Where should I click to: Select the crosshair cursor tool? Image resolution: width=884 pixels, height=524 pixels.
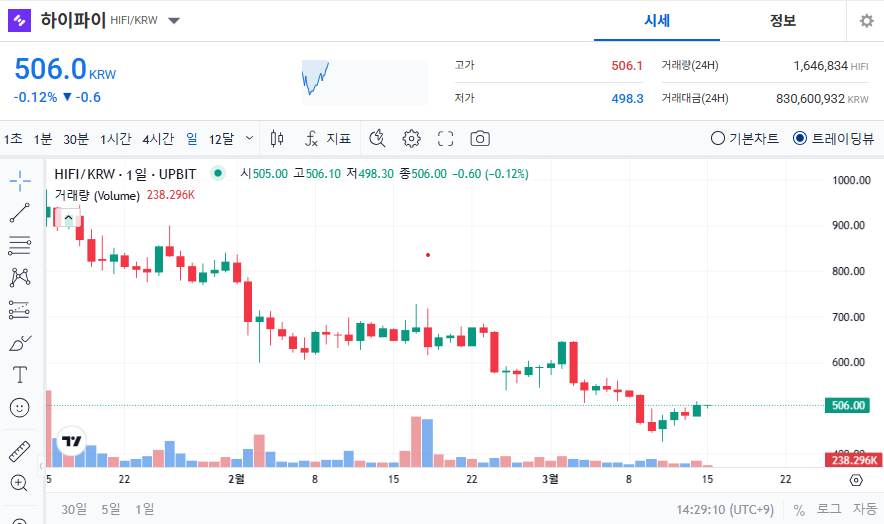(x=20, y=180)
